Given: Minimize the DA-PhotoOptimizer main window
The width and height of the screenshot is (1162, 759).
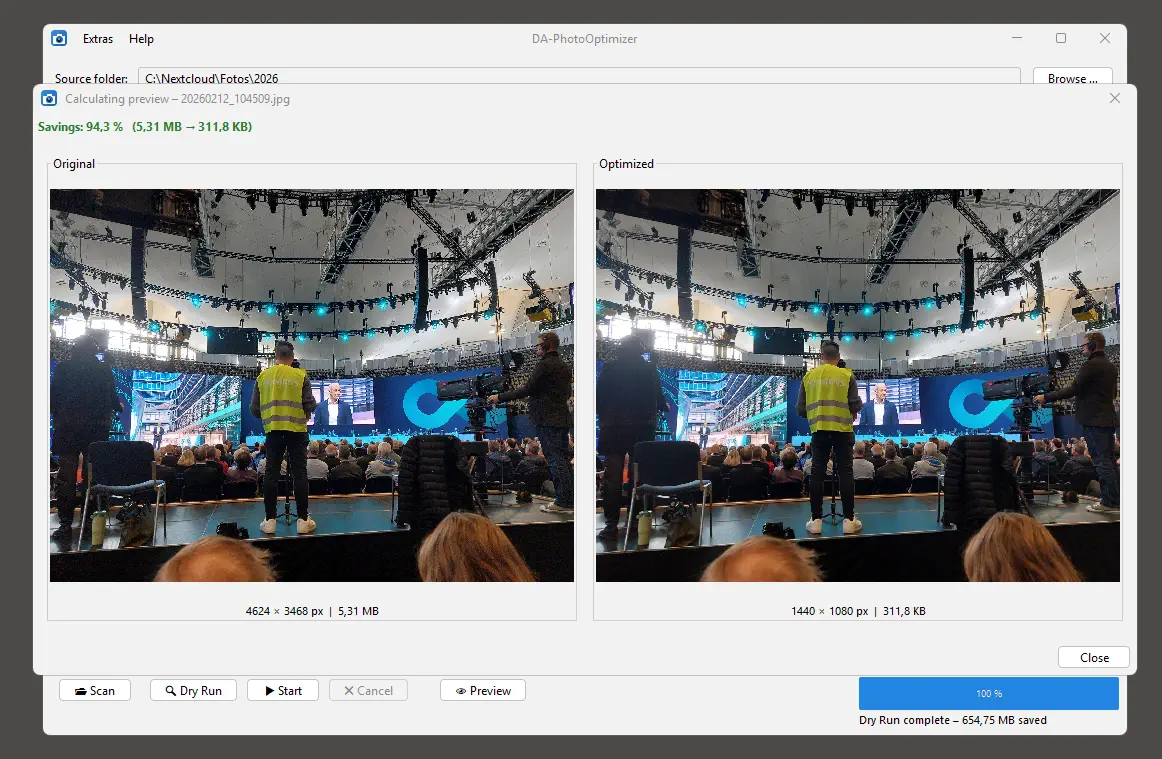Looking at the screenshot, I should 1017,38.
